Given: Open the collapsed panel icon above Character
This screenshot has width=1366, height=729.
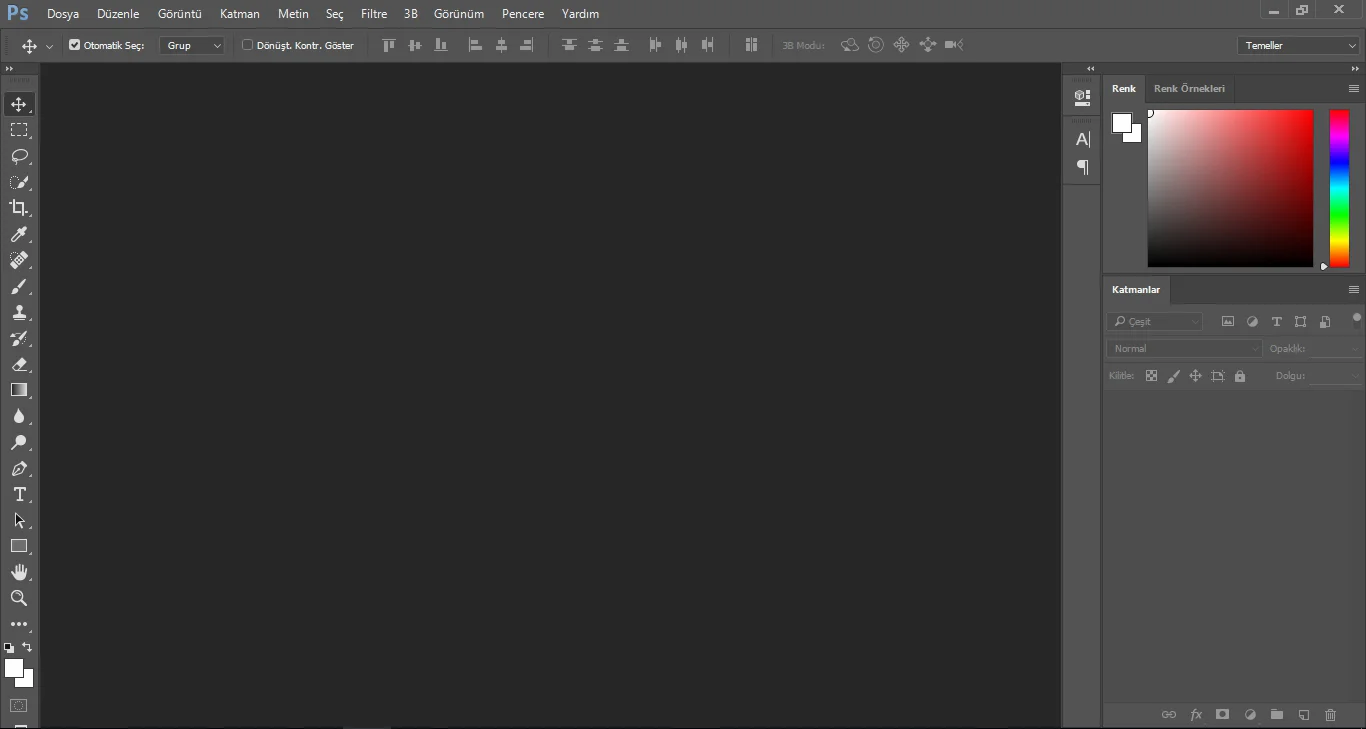Looking at the screenshot, I should click(x=1082, y=97).
